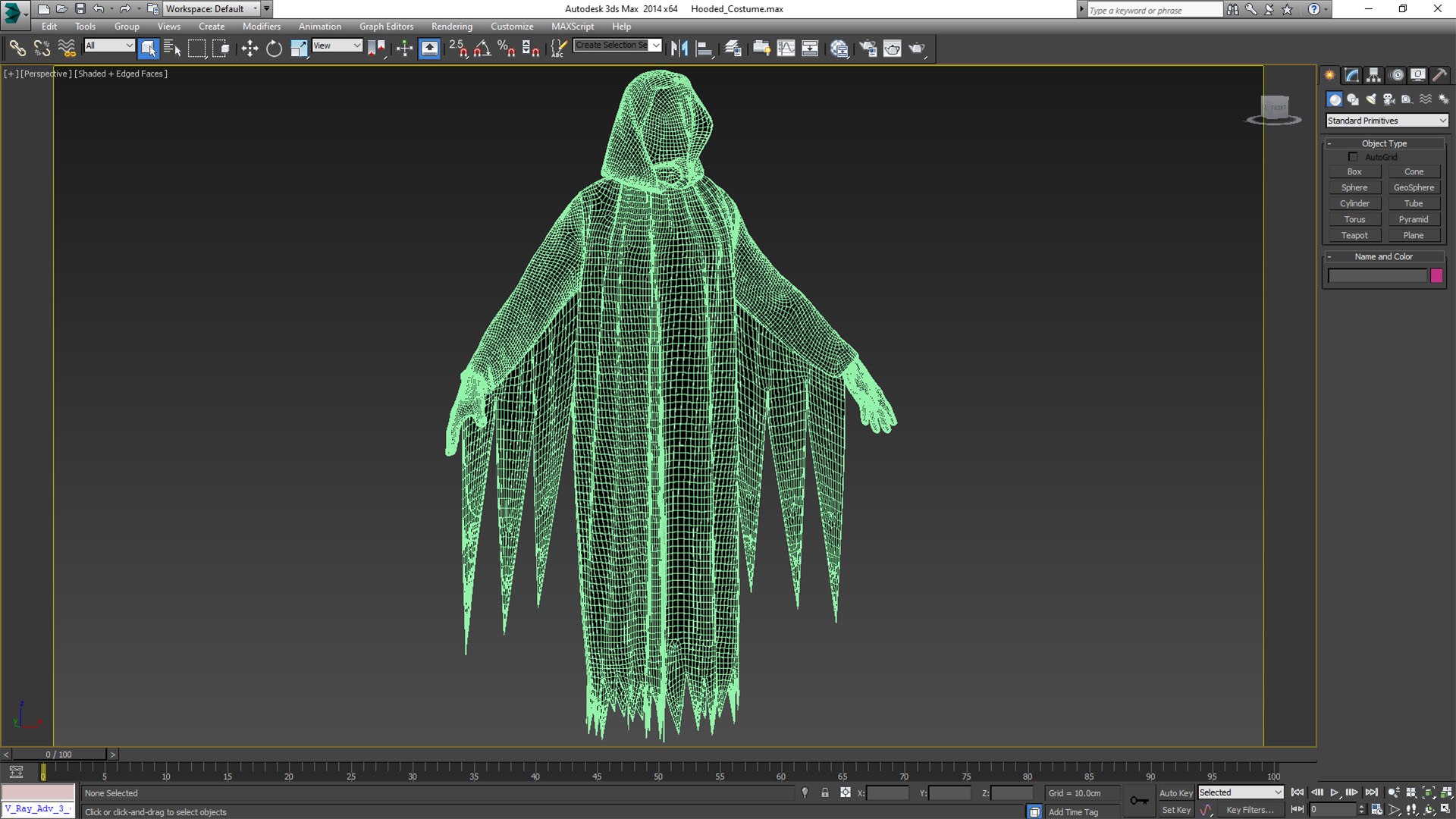Screen dimensions: 1456x819
Task: Click Select and Manipulate icon
Action: 405,49
